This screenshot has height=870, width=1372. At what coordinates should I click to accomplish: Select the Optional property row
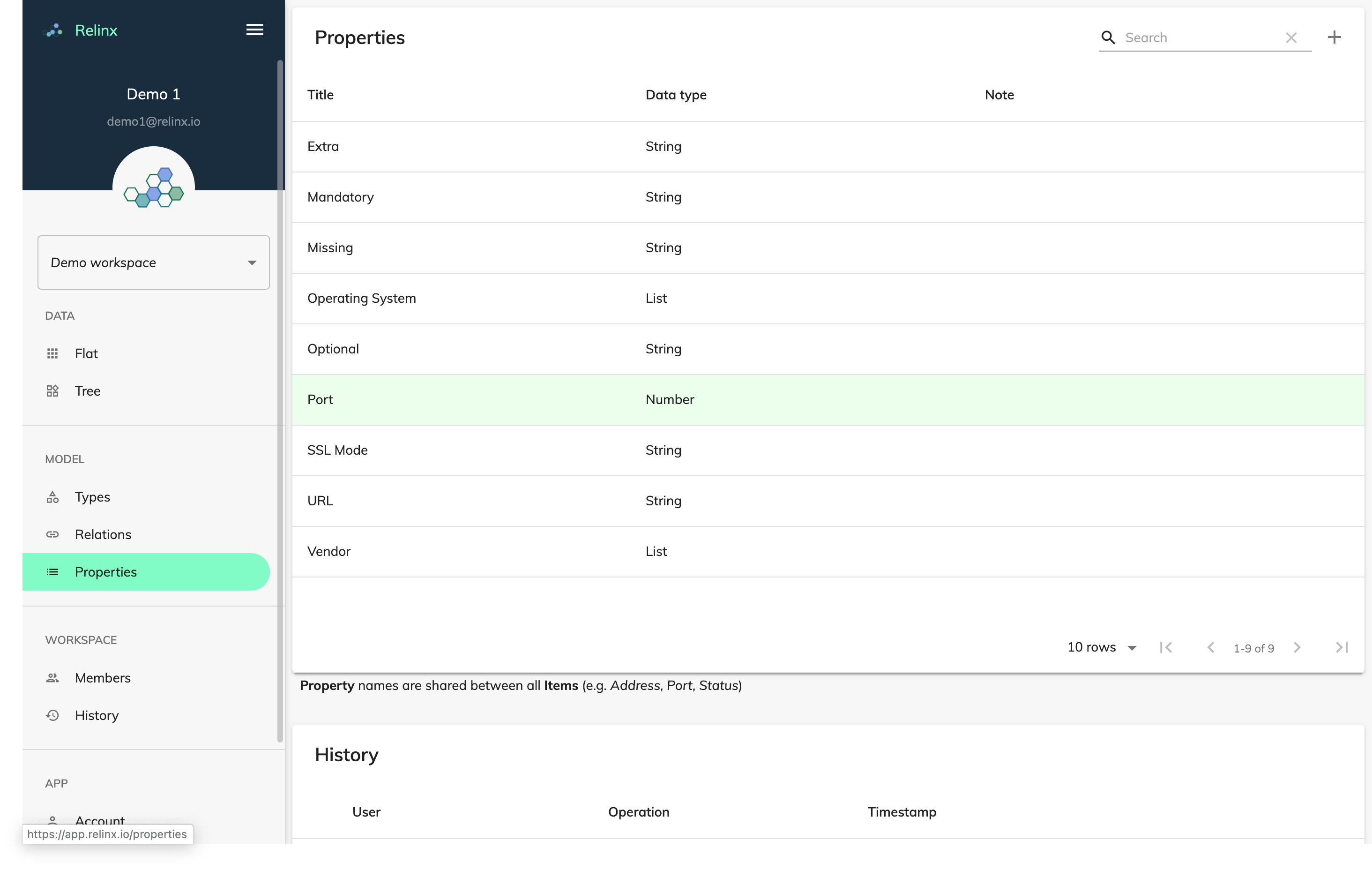[x=828, y=349]
